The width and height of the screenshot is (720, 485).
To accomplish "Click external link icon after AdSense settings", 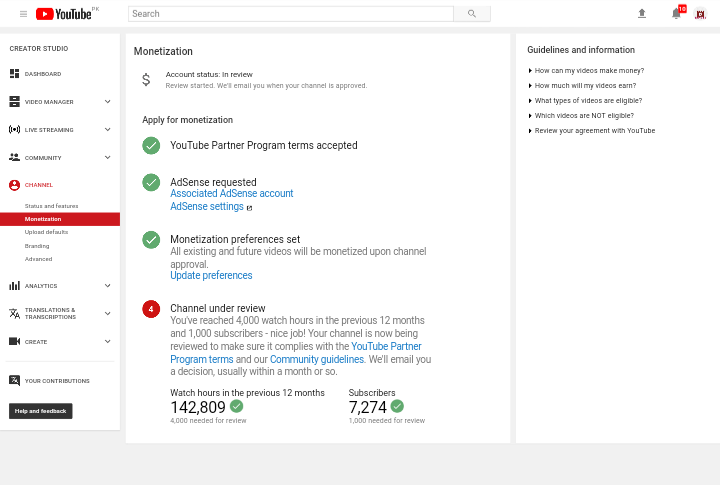I will pyautogui.click(x=249, y=208).
